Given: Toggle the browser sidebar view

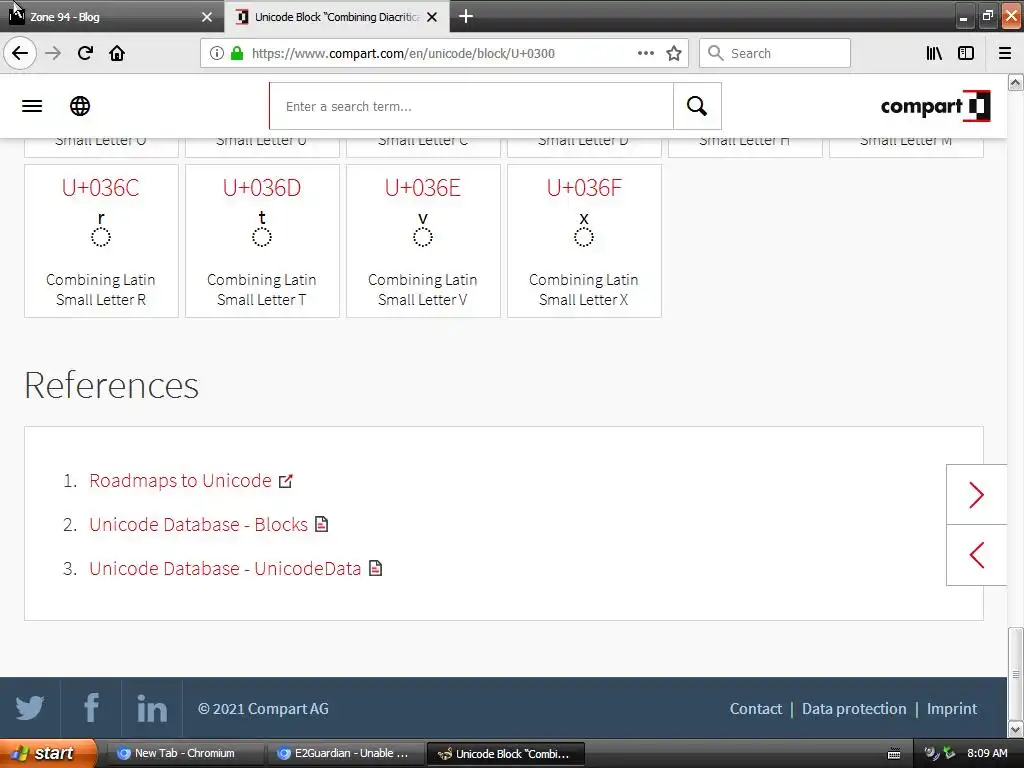Looking at the screenshot, I should point(966,53).
